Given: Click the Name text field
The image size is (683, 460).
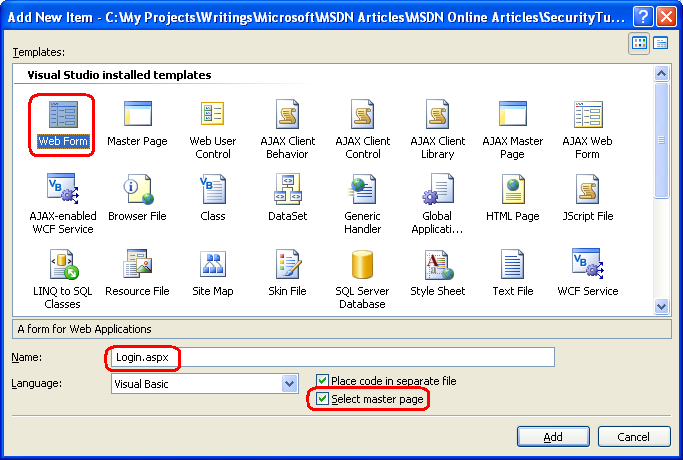Looking at the screenshot, I should point(330,357).
